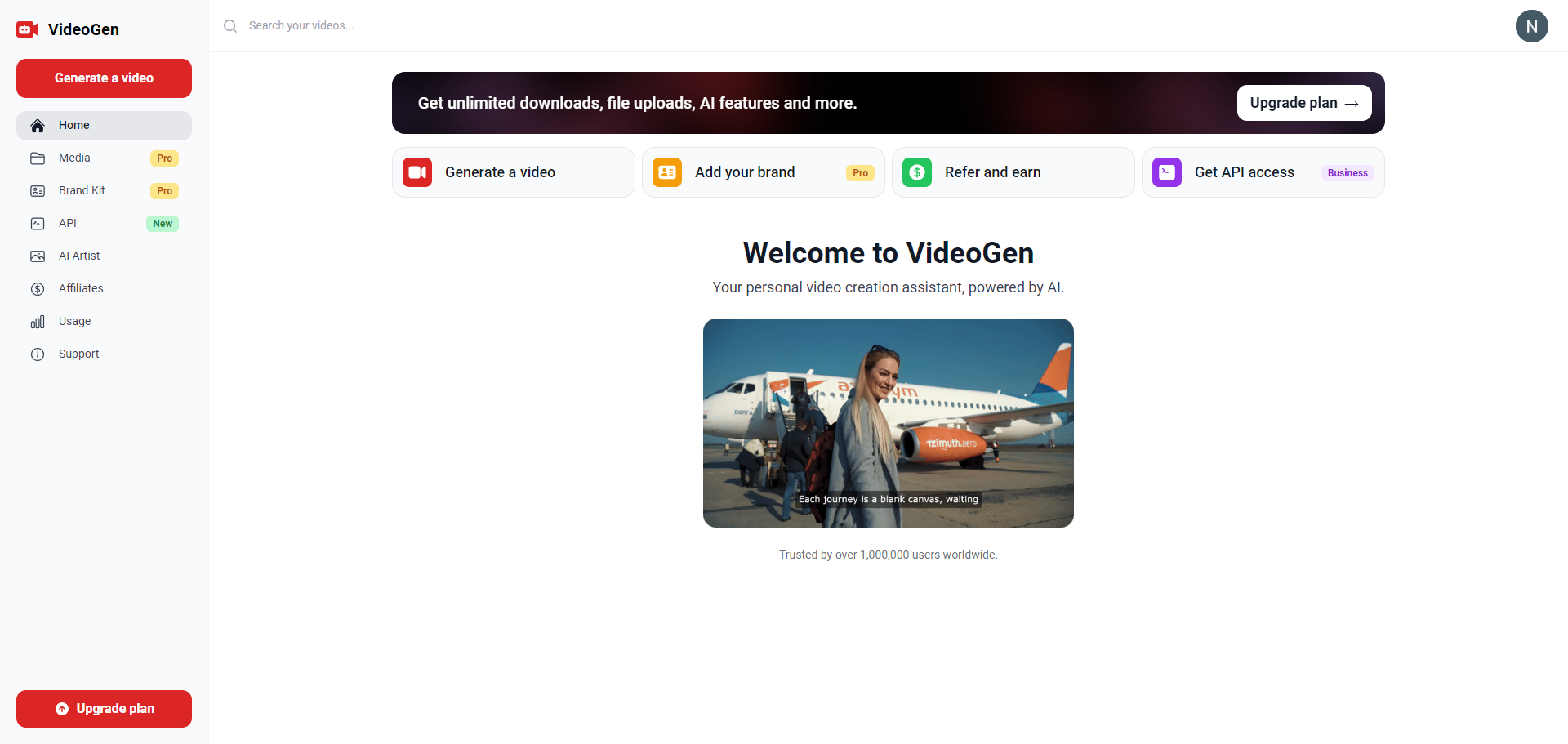Open Media in the sidebar
This screenshot has width=1568, height=744.
pos(104,158)
